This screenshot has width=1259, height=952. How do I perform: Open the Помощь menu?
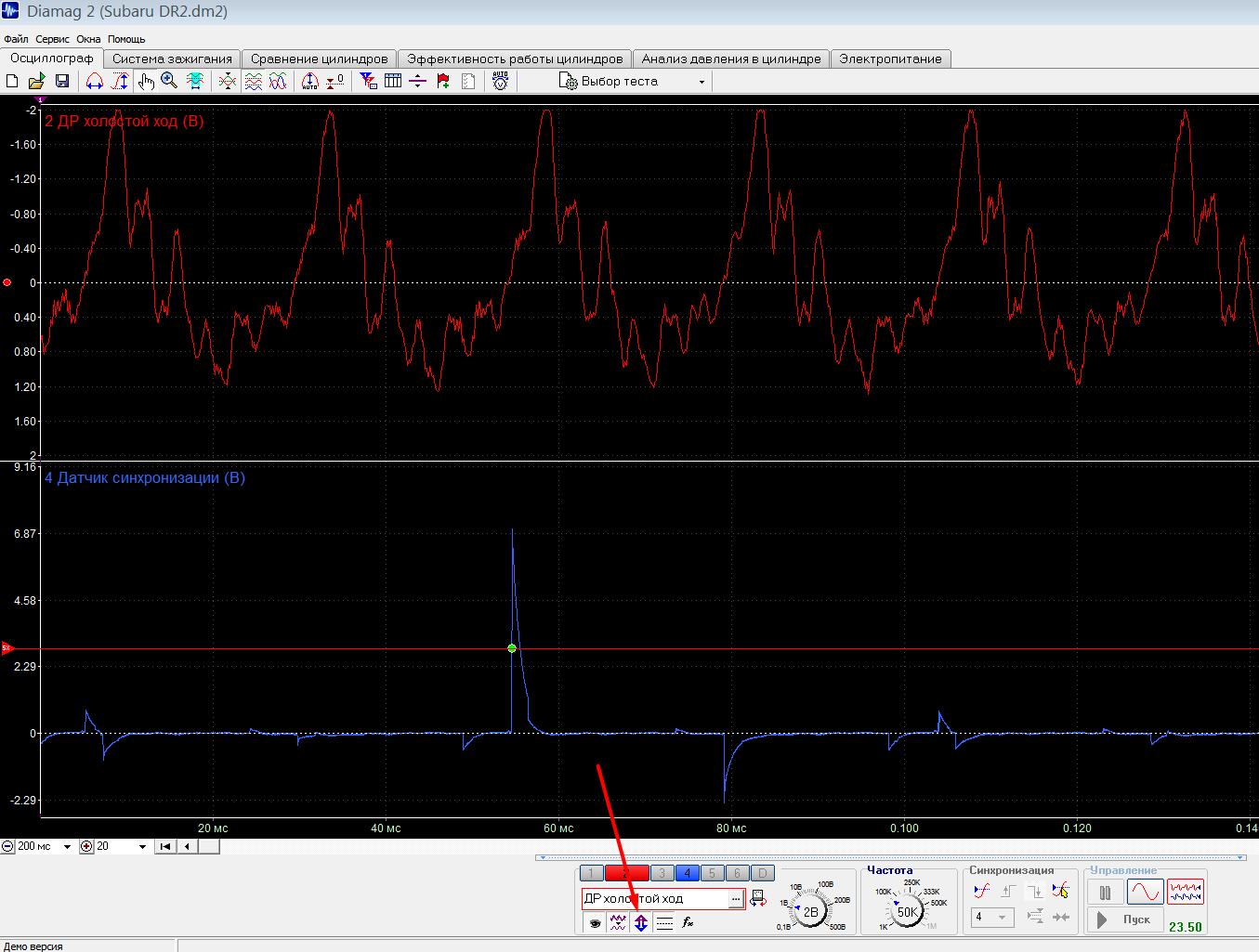click(126, 39)
